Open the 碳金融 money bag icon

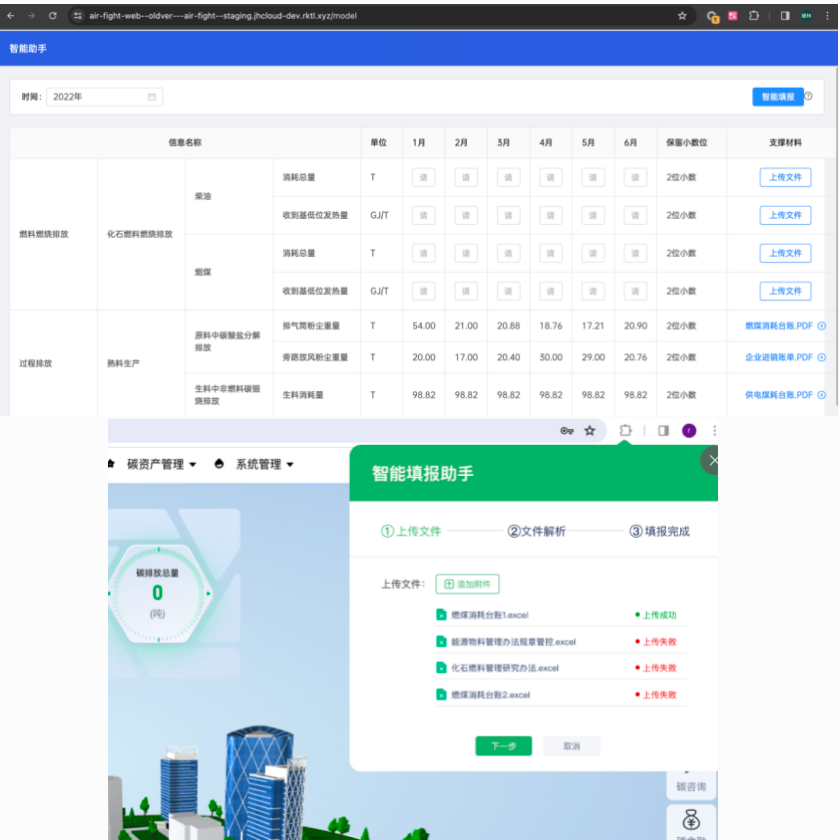tap(691, 821)
